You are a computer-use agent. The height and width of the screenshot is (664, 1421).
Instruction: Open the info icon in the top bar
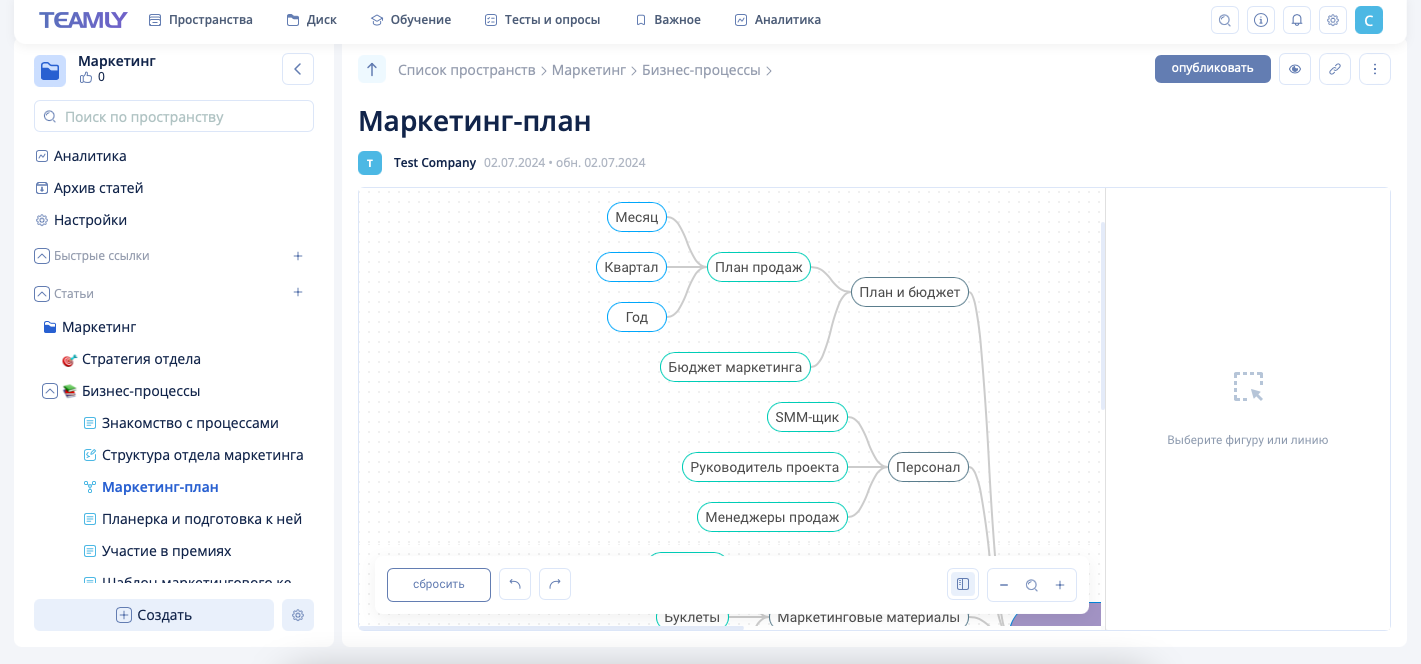pos(1260,20)
